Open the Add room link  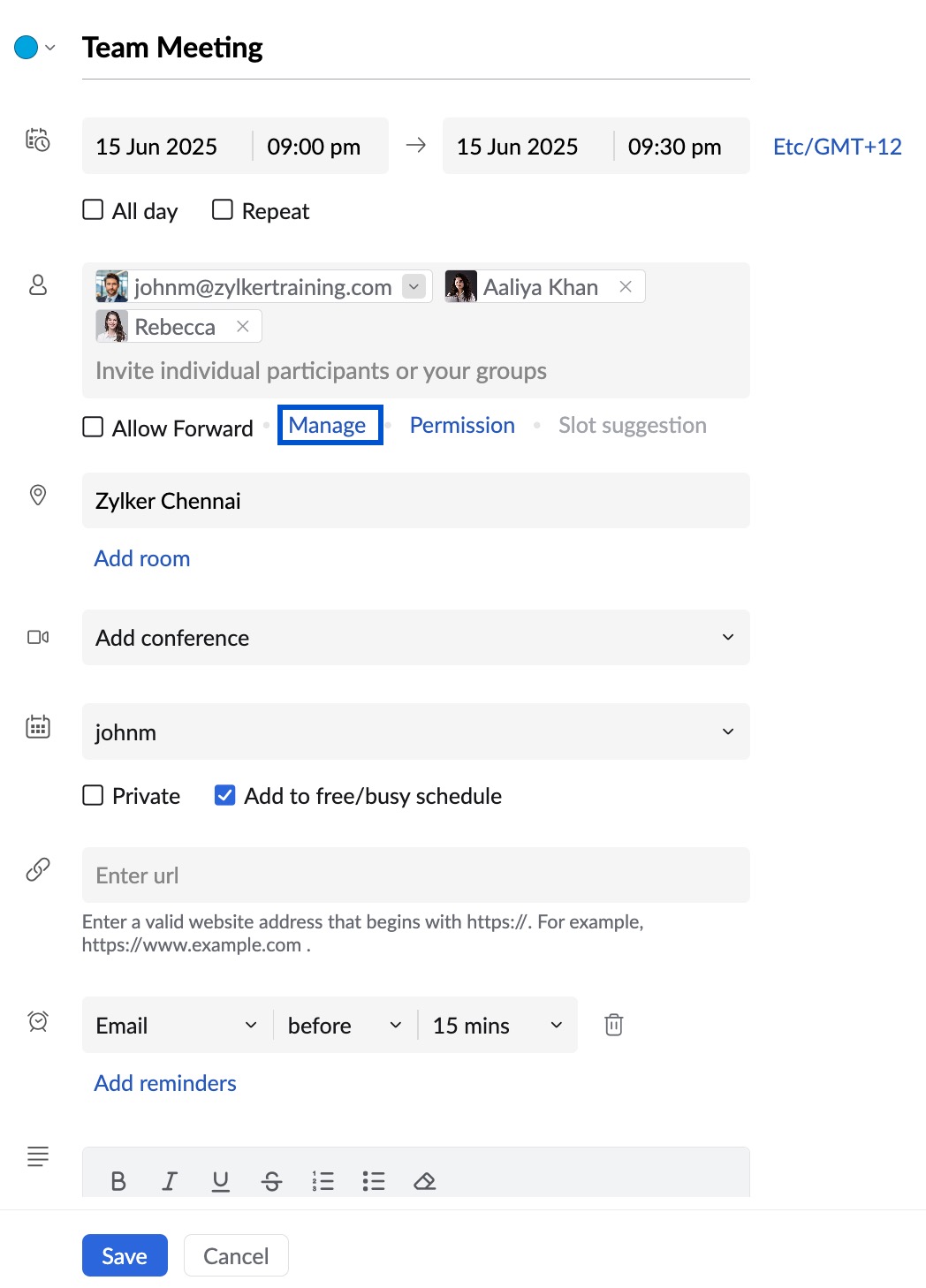tap(141, 558)
